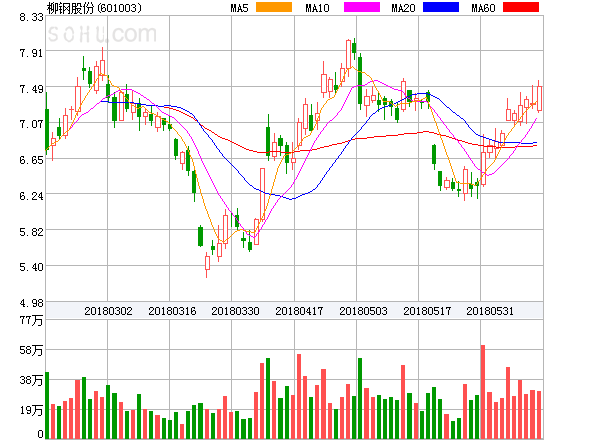
Task: Click the MA20 legend label
Action: tap(403, 8)
